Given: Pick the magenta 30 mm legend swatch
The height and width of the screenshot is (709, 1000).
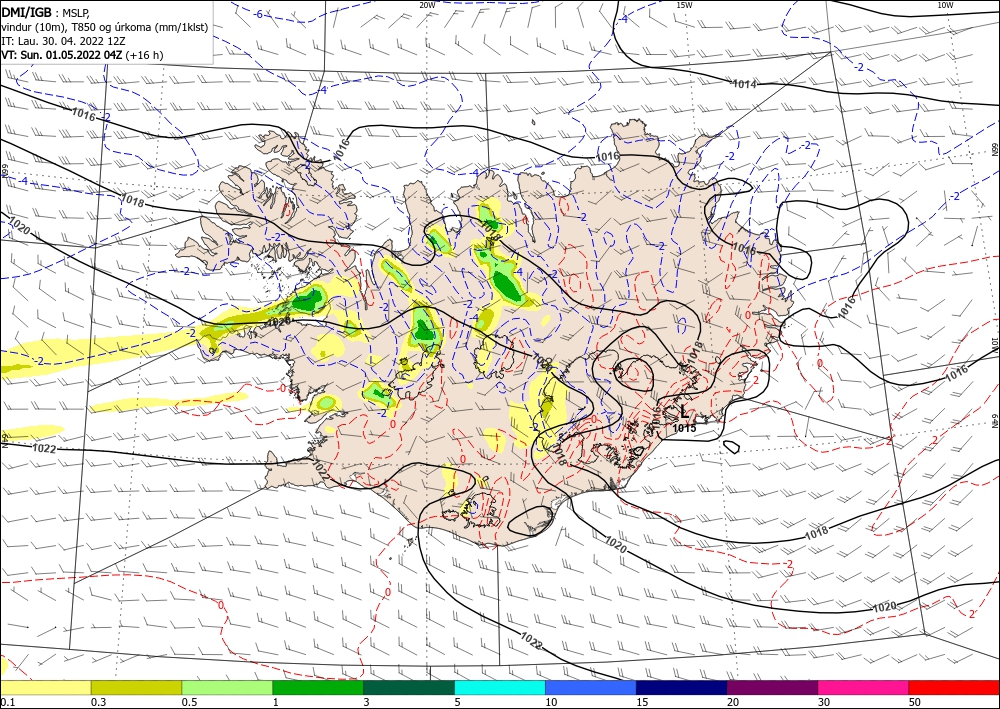Looking at the screenshot, I should point(864,687).
